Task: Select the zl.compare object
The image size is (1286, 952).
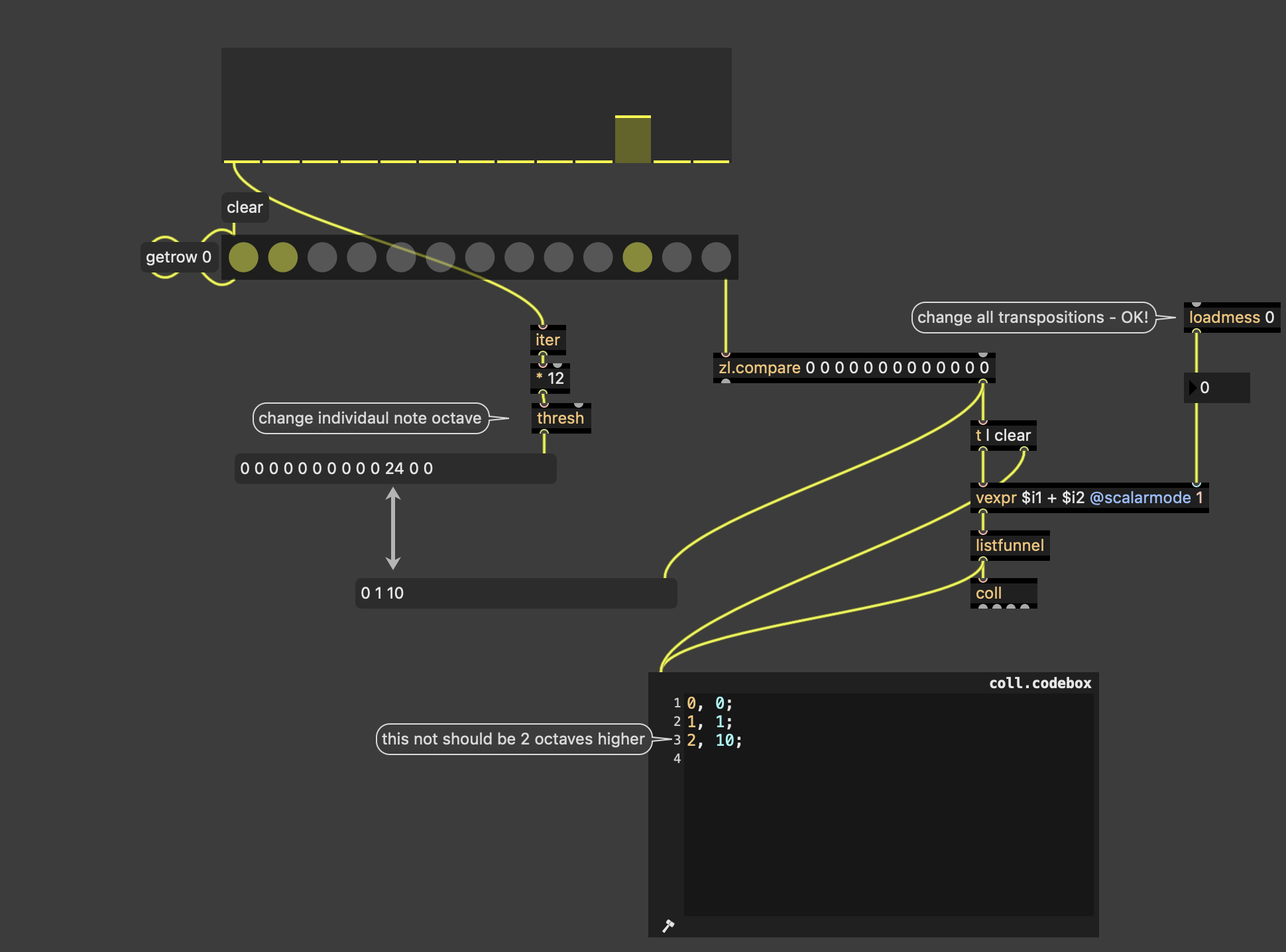Action: tap(854, 368)
